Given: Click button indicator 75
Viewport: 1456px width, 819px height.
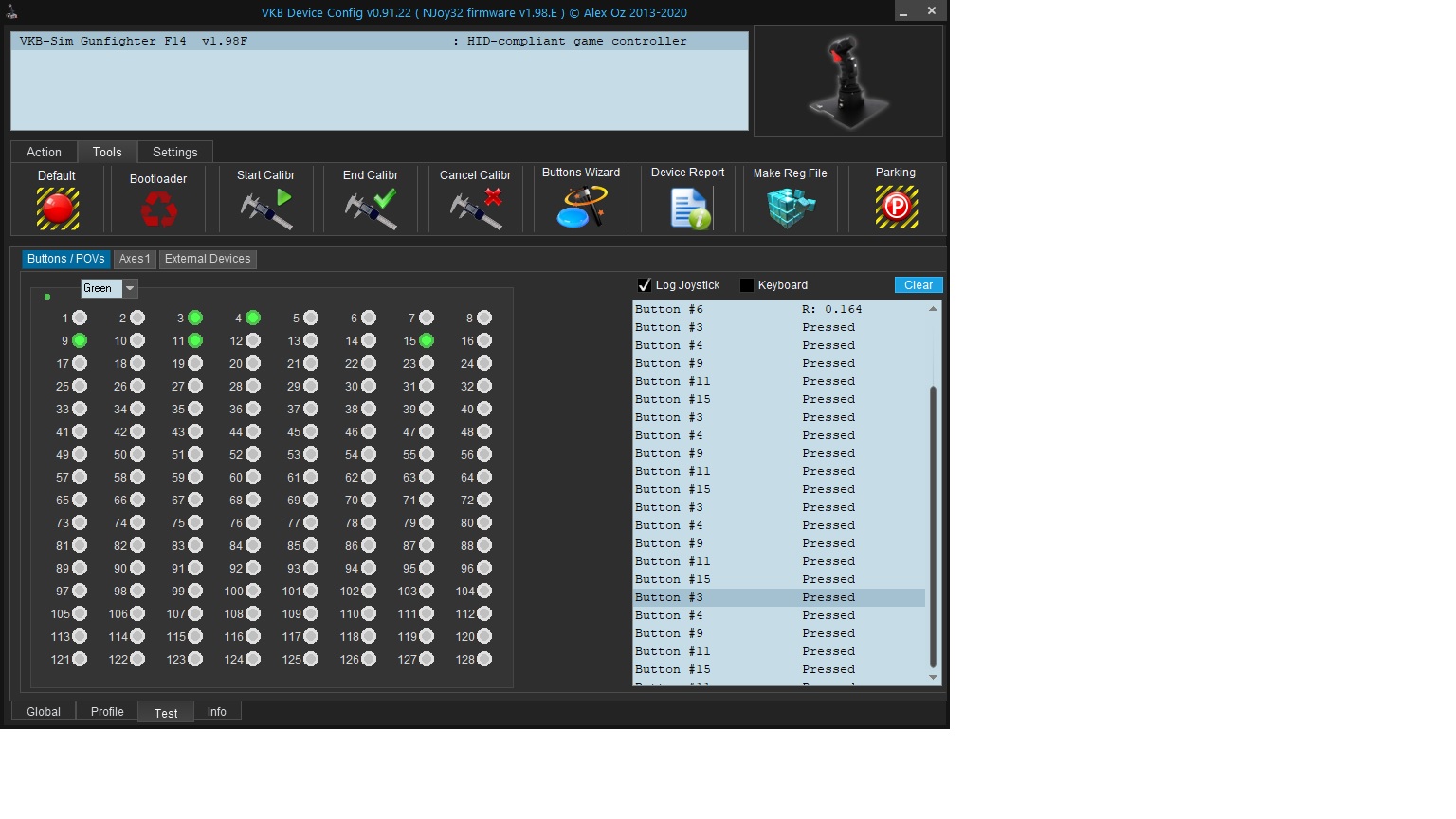Looking at the screenshot, I should point(195,522).
